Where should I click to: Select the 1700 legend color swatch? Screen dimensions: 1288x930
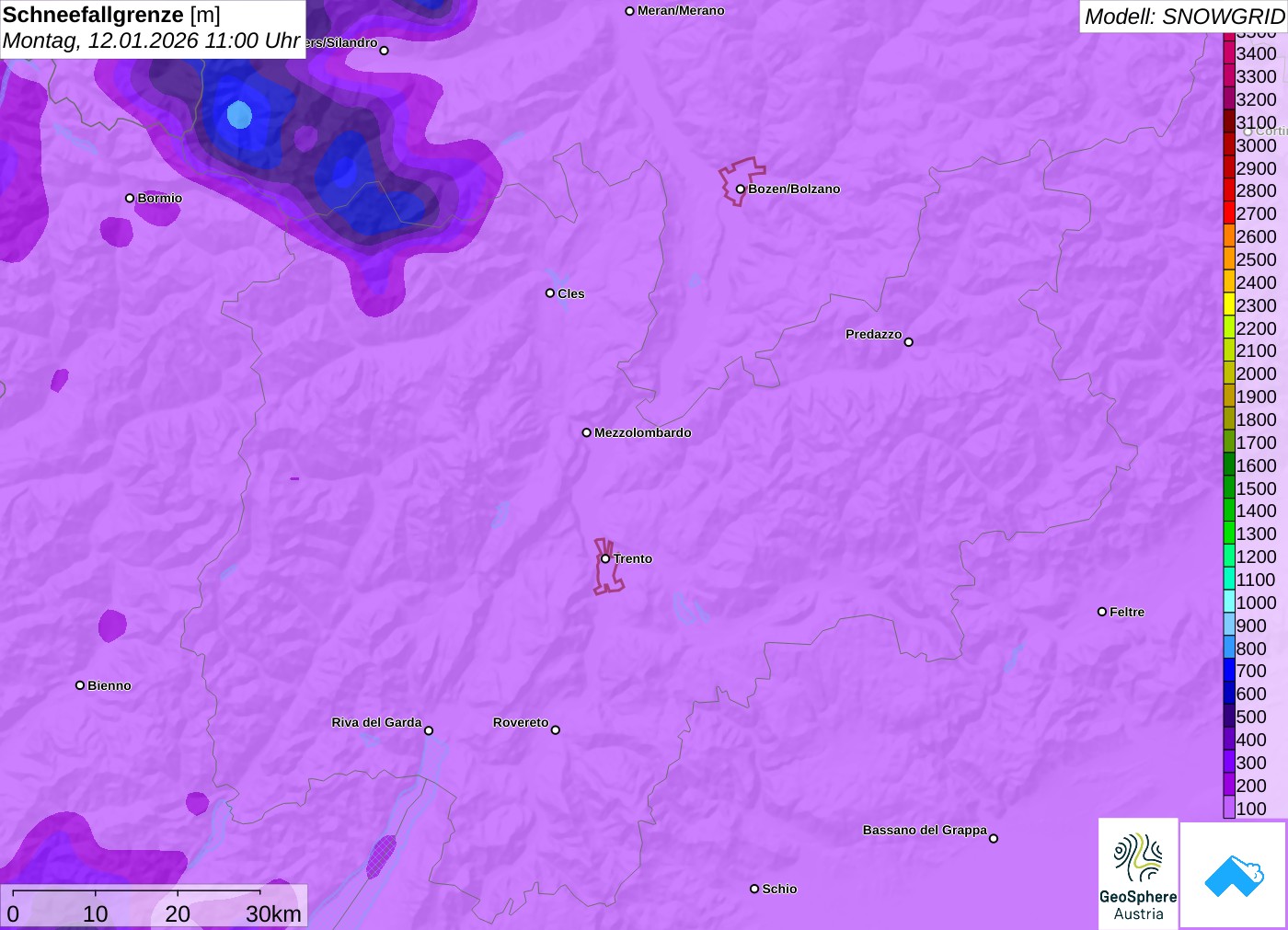coord(1229,442)
